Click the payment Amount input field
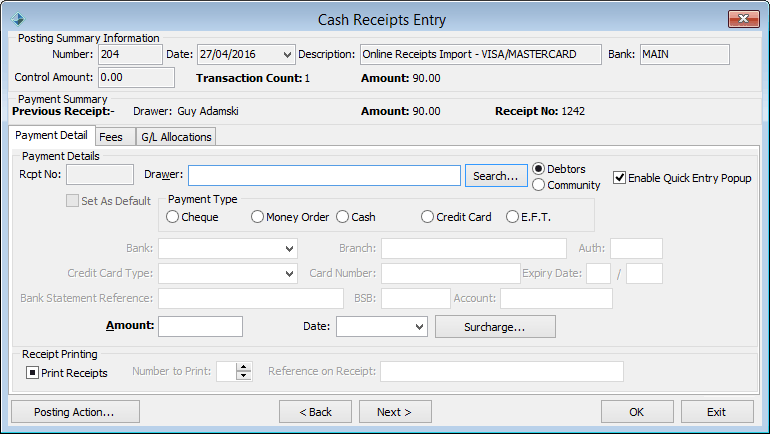 (x=200, y=326)
